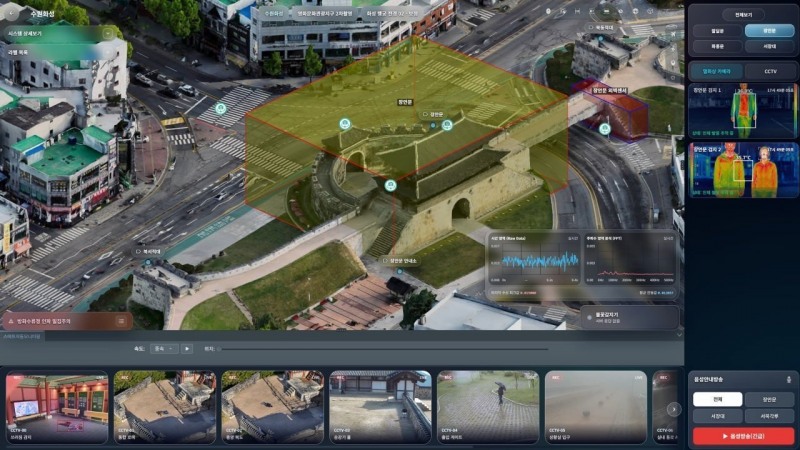800x450 pixels.
Task: Open the CCTV-03 camera thumbnail
Action: [381, 407]
